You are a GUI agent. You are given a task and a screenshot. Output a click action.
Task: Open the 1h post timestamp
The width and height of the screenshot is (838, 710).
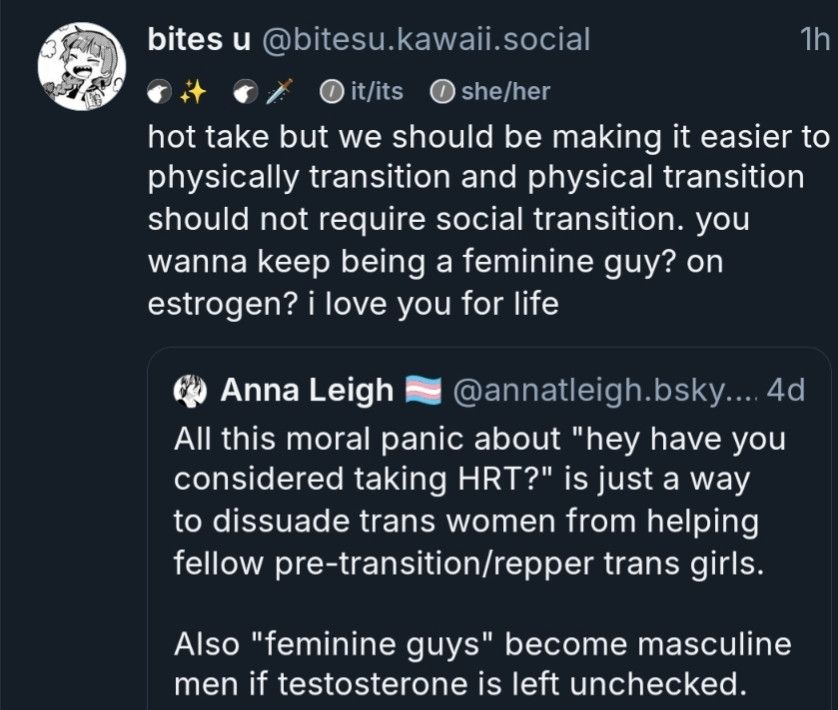pos(814,39)
